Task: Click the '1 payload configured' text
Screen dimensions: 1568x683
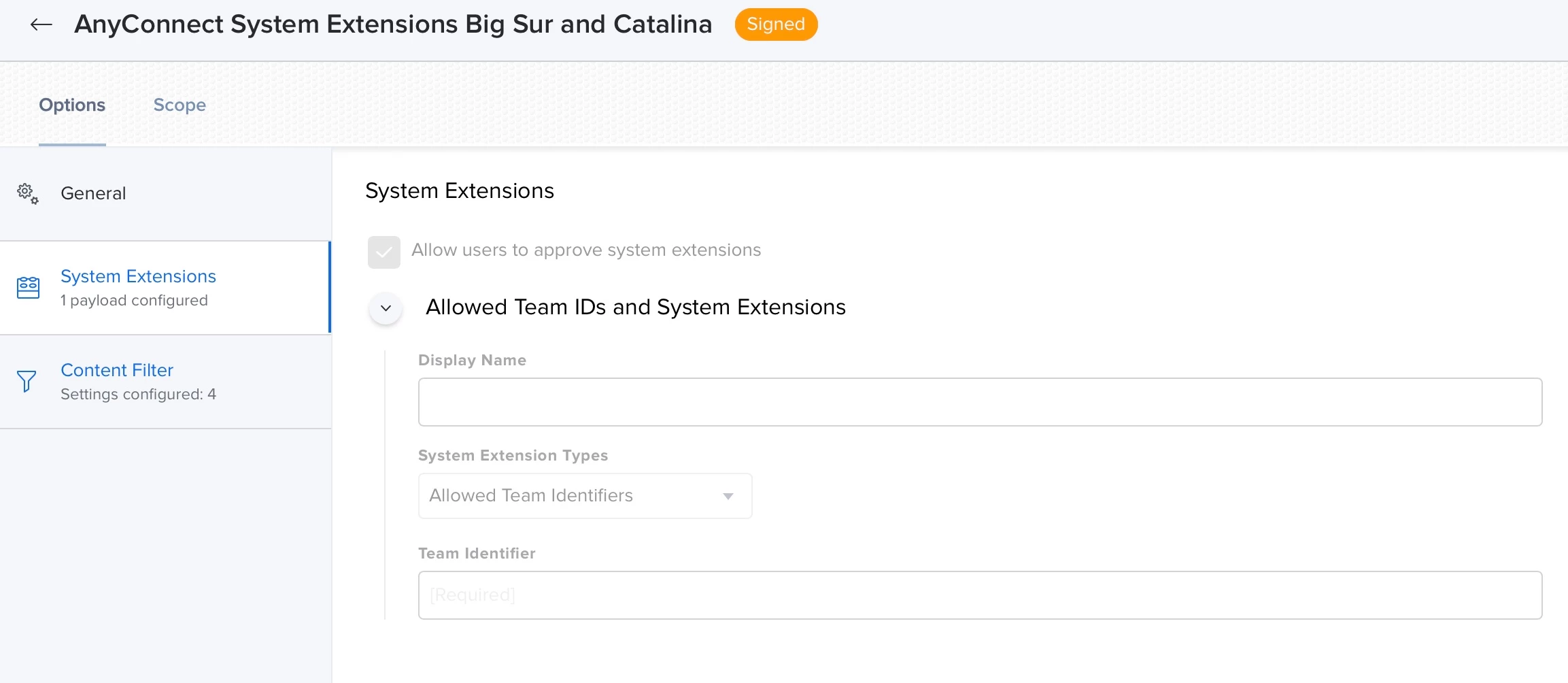Action: click(x=134, y=301)
